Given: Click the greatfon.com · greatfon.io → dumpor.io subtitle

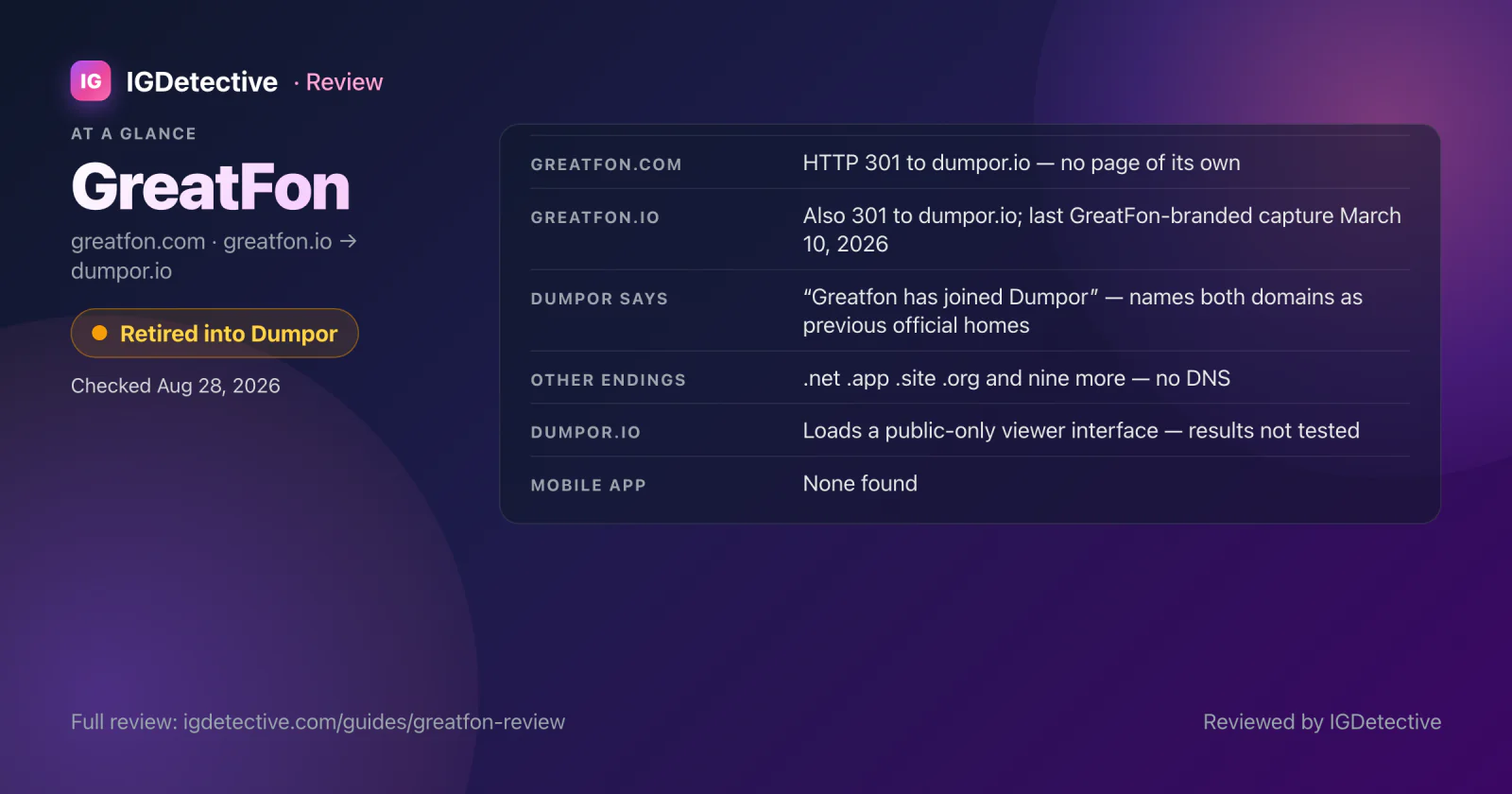Looking at the screenshot, I should pos(215,256).
